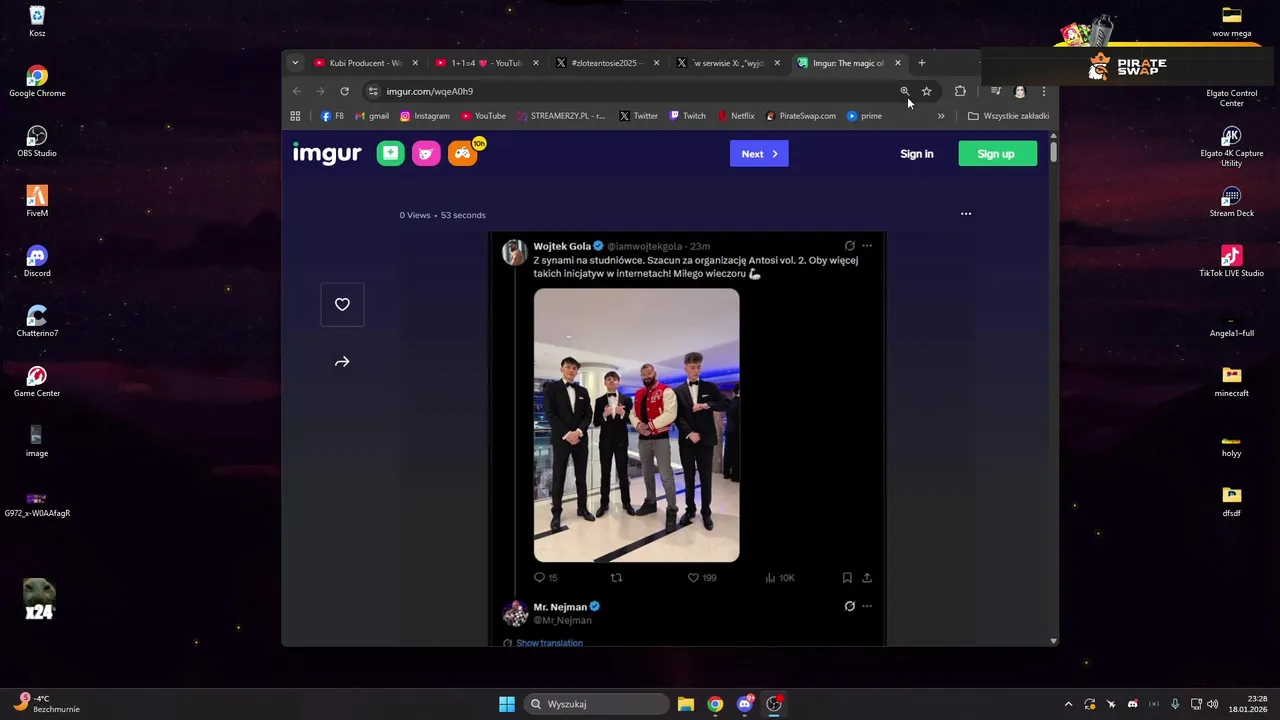Click the imgur logo

[327, 154]
